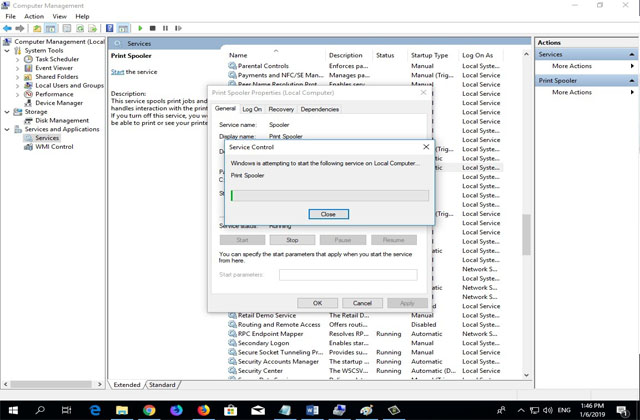Open the Help menu
Image resolution: width=640 pixels, height=420 pixels.
pyautogui.click(x=82, y=16)
